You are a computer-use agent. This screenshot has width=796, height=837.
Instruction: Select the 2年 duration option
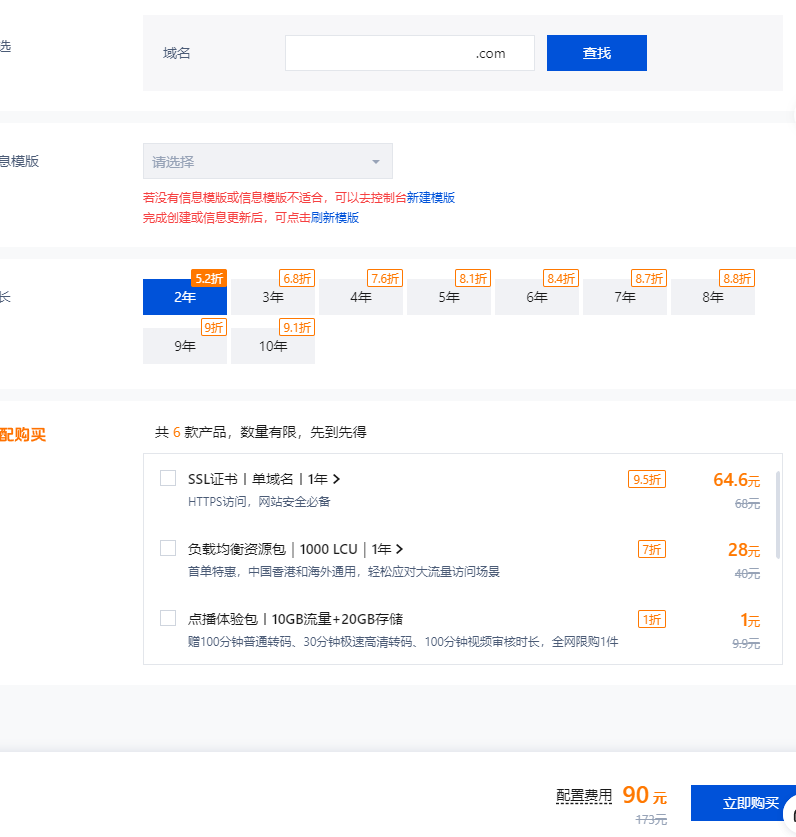point(185,297)
